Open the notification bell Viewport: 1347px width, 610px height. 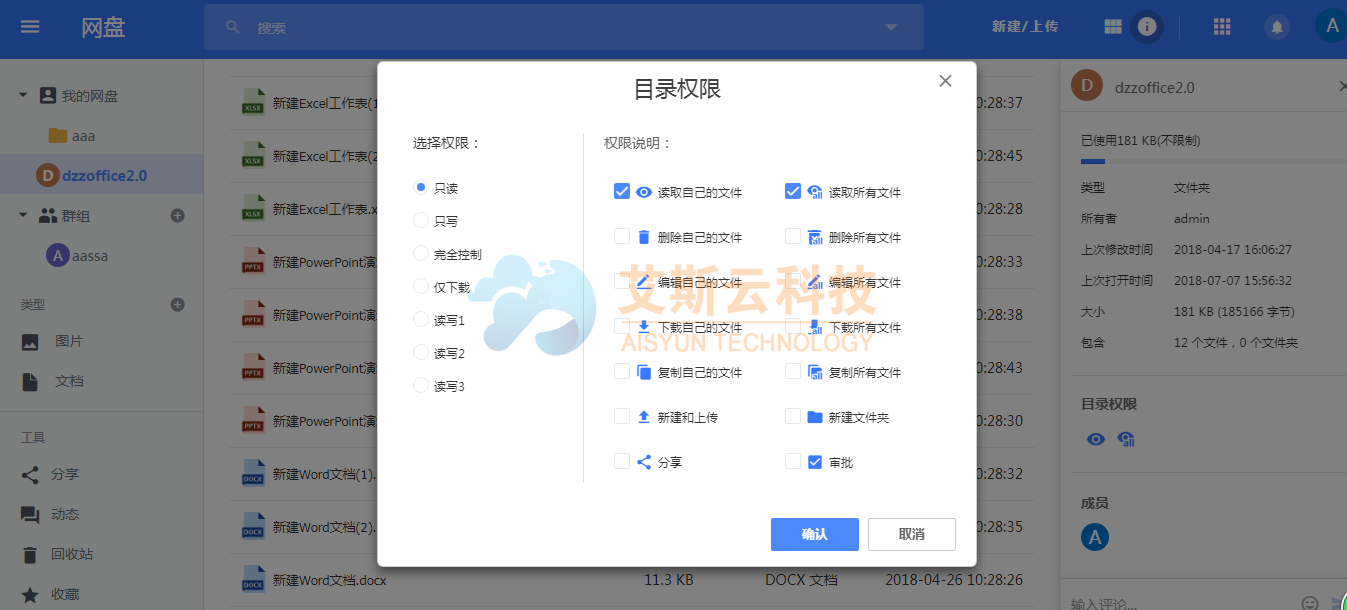[1276, 26]
